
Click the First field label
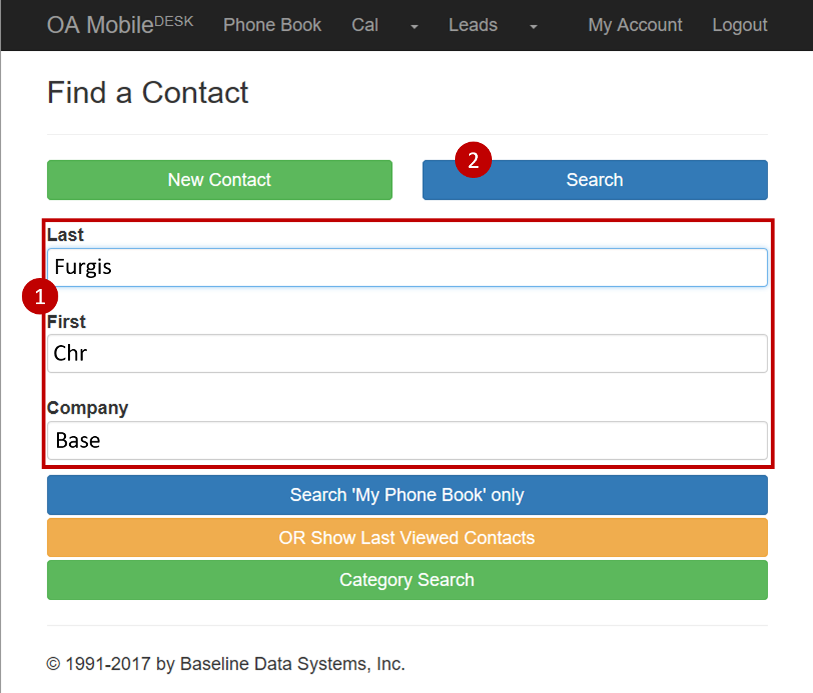pos(66,322)
